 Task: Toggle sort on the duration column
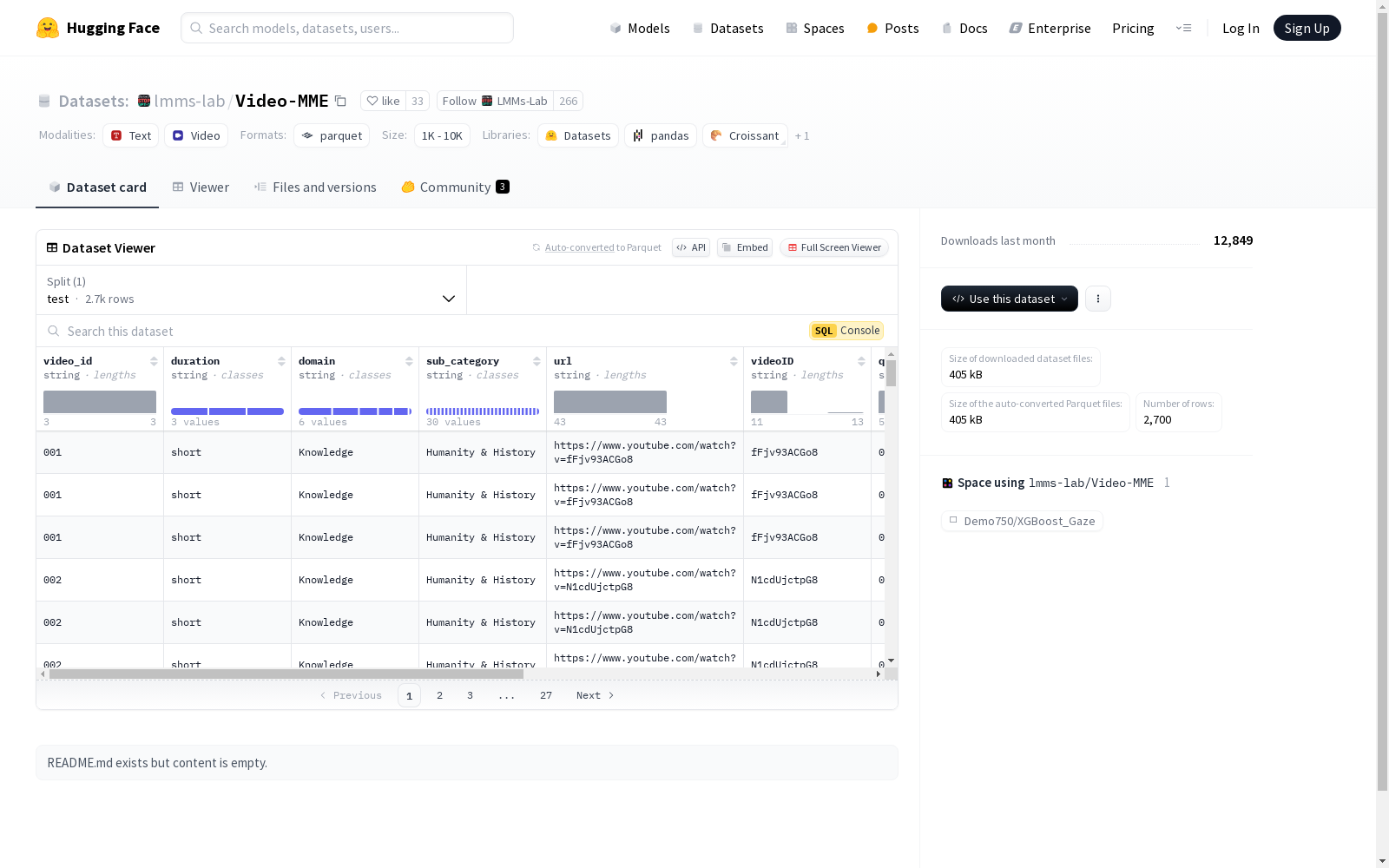tap(281, 361)
